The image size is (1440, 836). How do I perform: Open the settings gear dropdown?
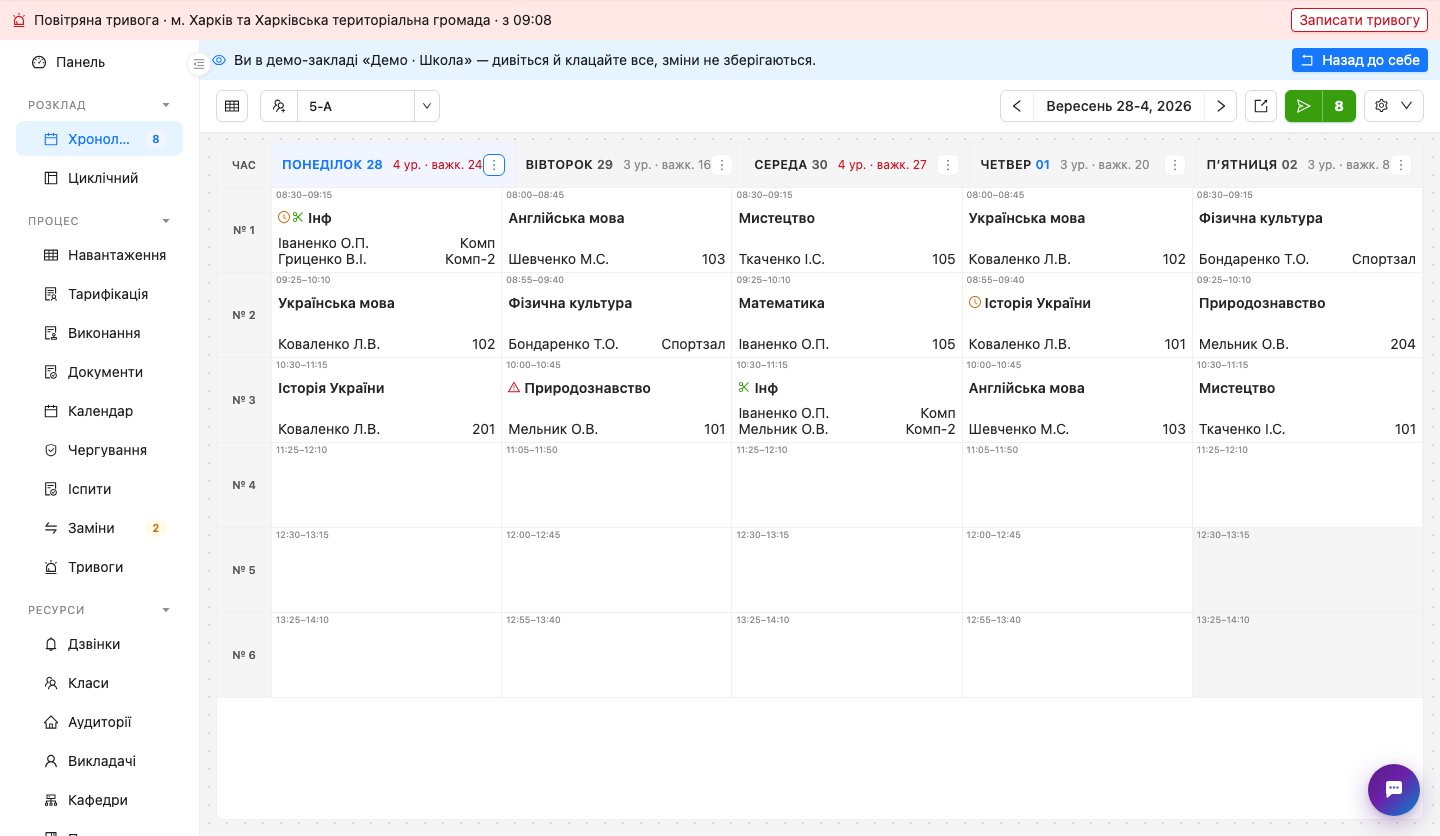(x=1394, y=106)
